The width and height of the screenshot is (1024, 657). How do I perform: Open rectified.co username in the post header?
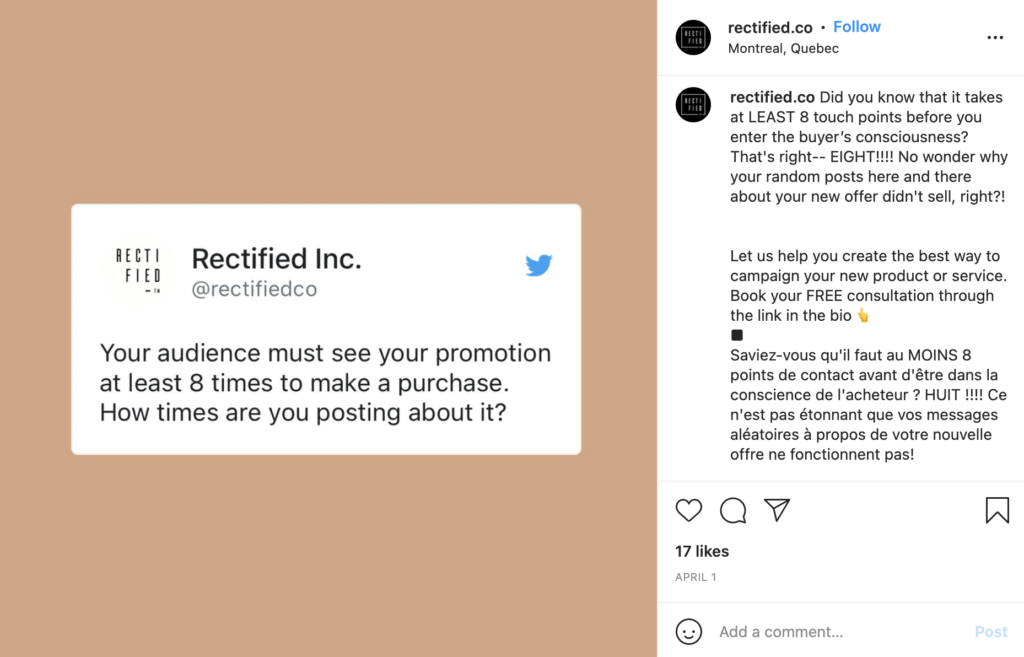770,27
